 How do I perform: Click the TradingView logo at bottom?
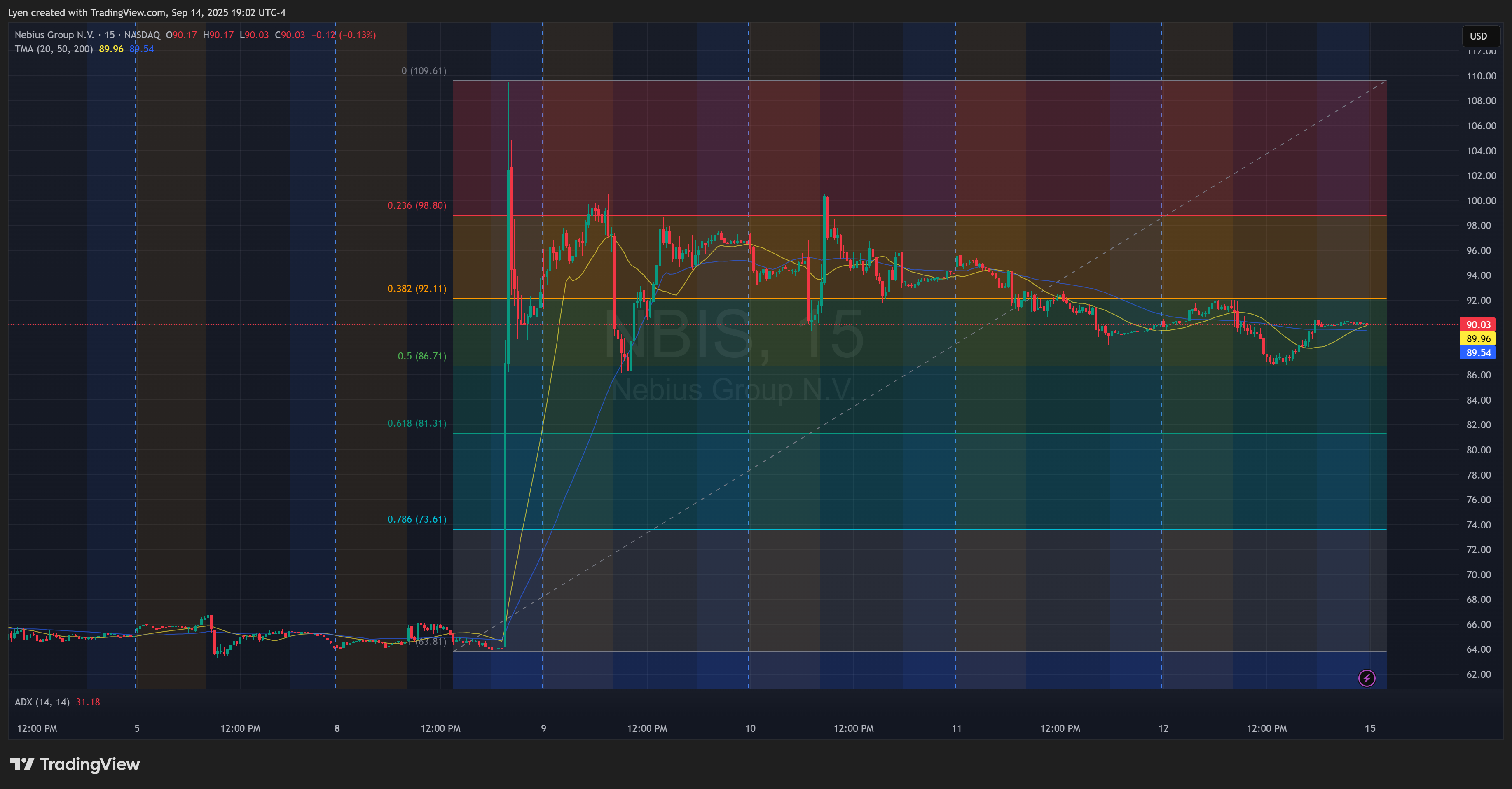click(x=75, y=764)
